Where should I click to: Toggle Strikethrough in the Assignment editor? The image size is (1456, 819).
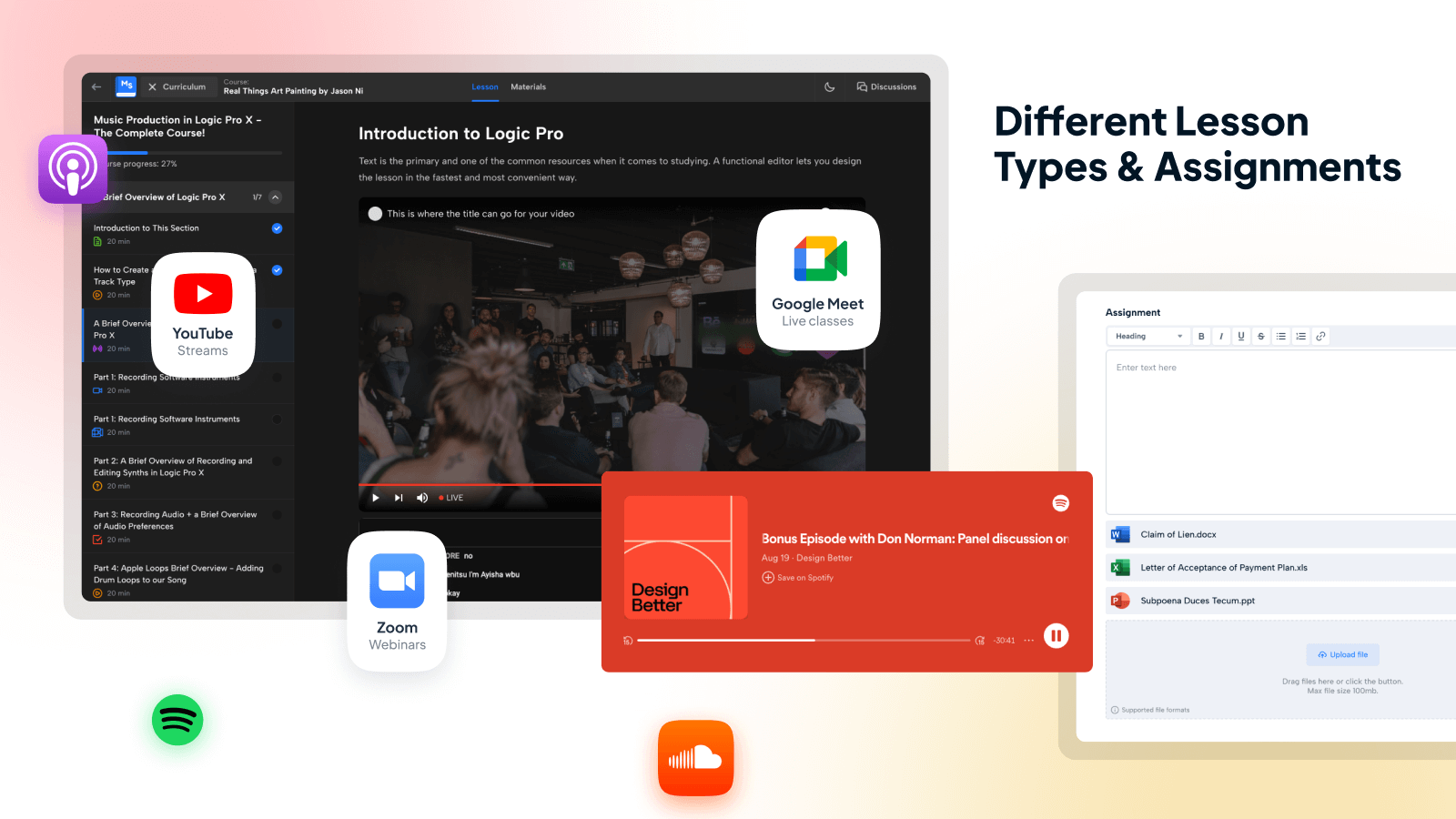coord(1261,337)
